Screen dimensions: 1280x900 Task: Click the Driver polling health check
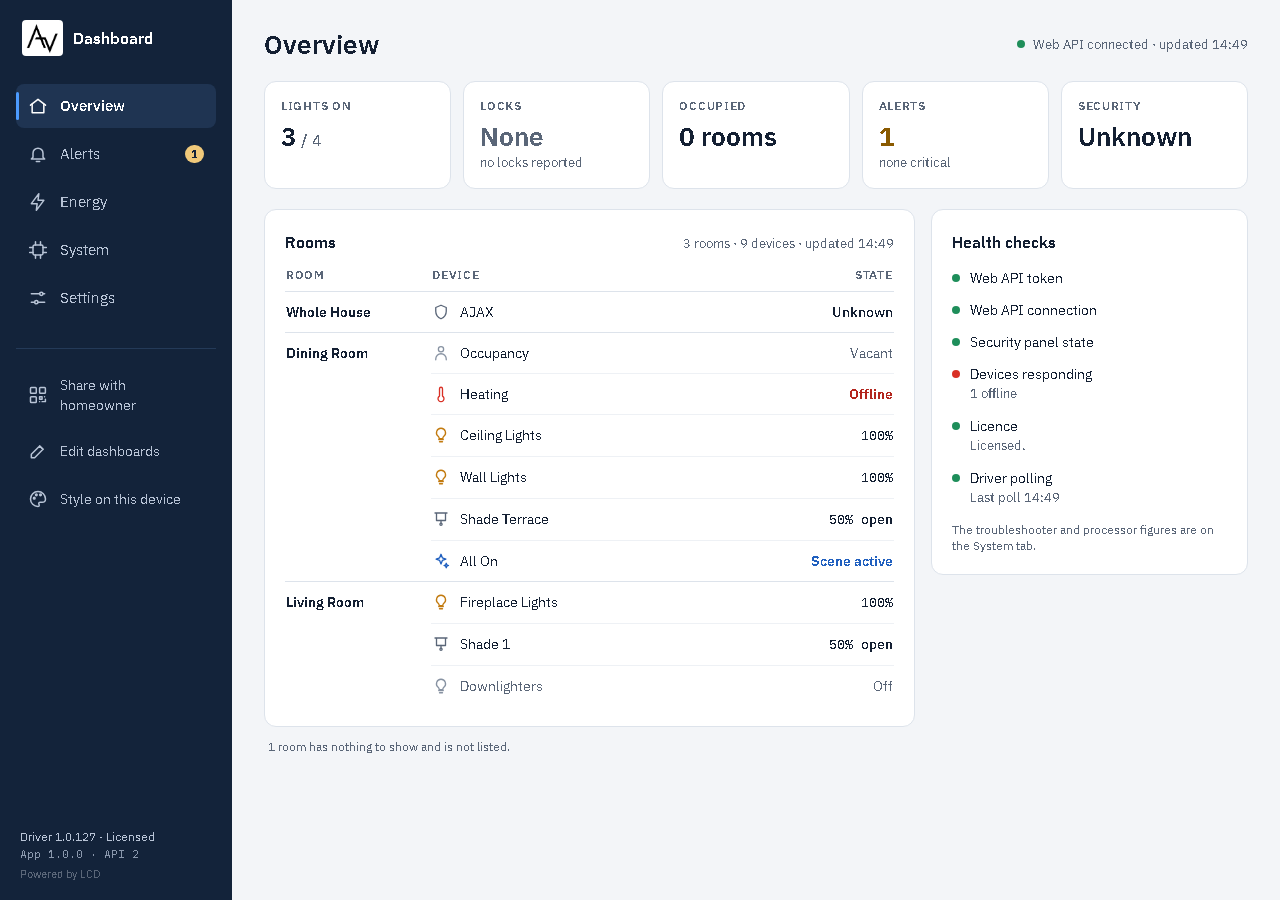point(1089,487)
